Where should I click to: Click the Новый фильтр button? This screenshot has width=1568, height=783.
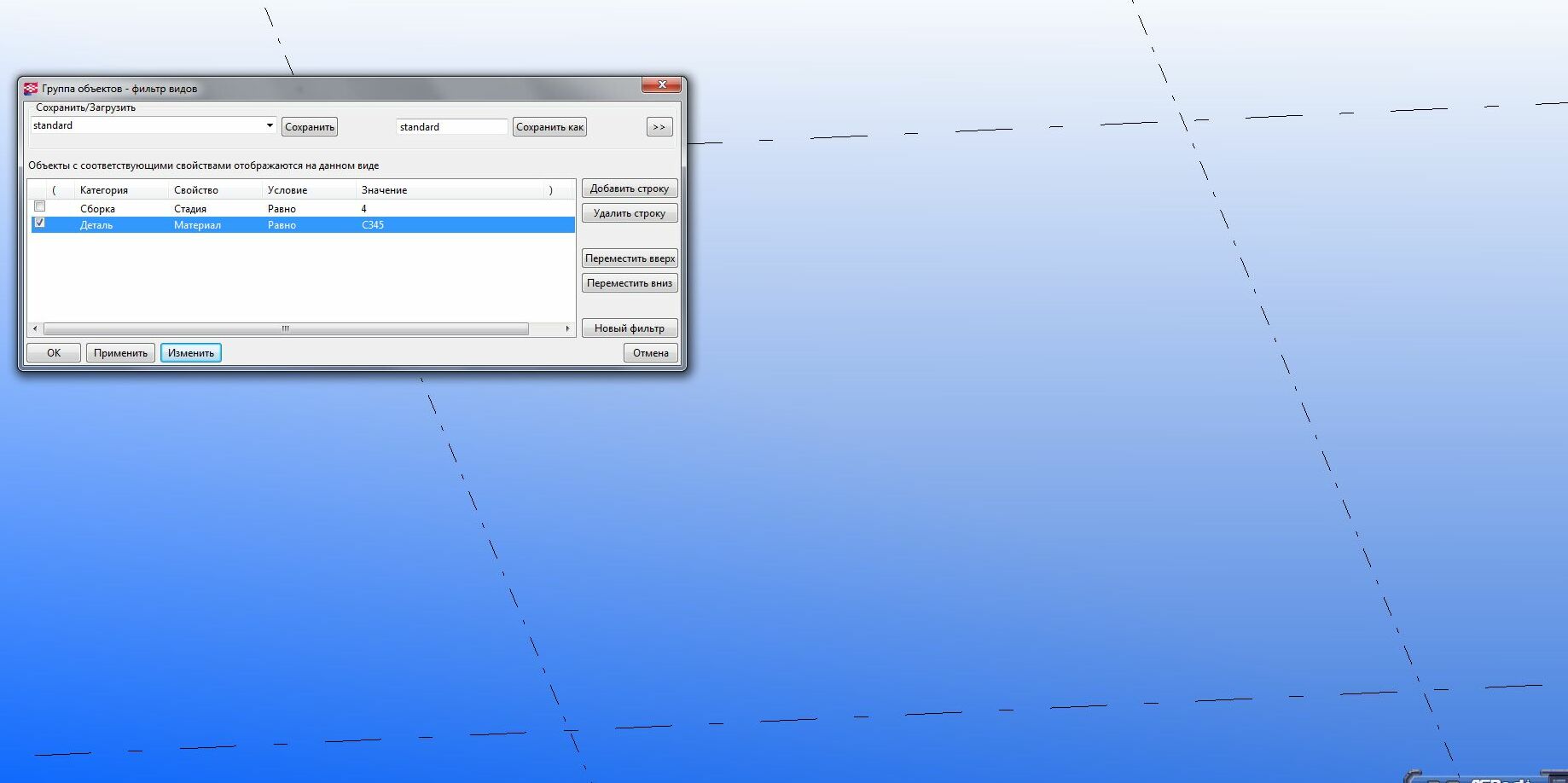coord(630,328)
